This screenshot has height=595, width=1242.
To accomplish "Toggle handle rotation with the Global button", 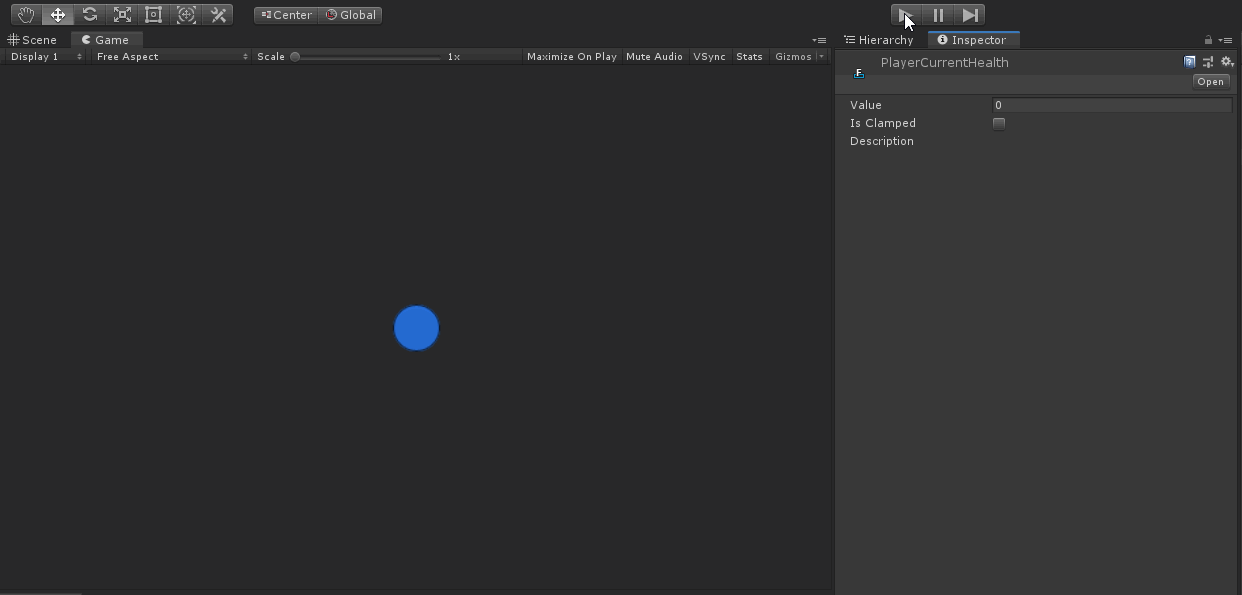I will pos(350,15).
